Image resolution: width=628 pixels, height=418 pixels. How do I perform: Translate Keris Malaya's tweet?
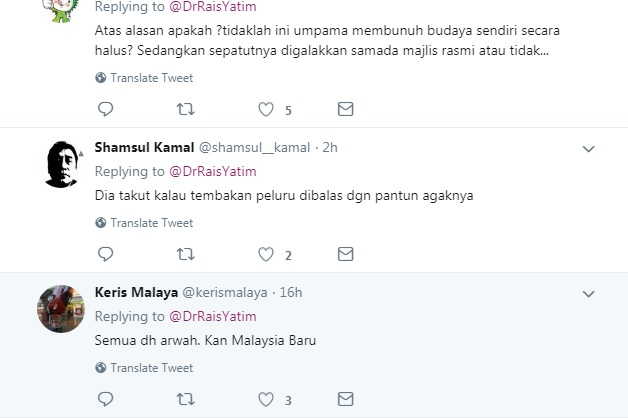(x=151, y=368)
